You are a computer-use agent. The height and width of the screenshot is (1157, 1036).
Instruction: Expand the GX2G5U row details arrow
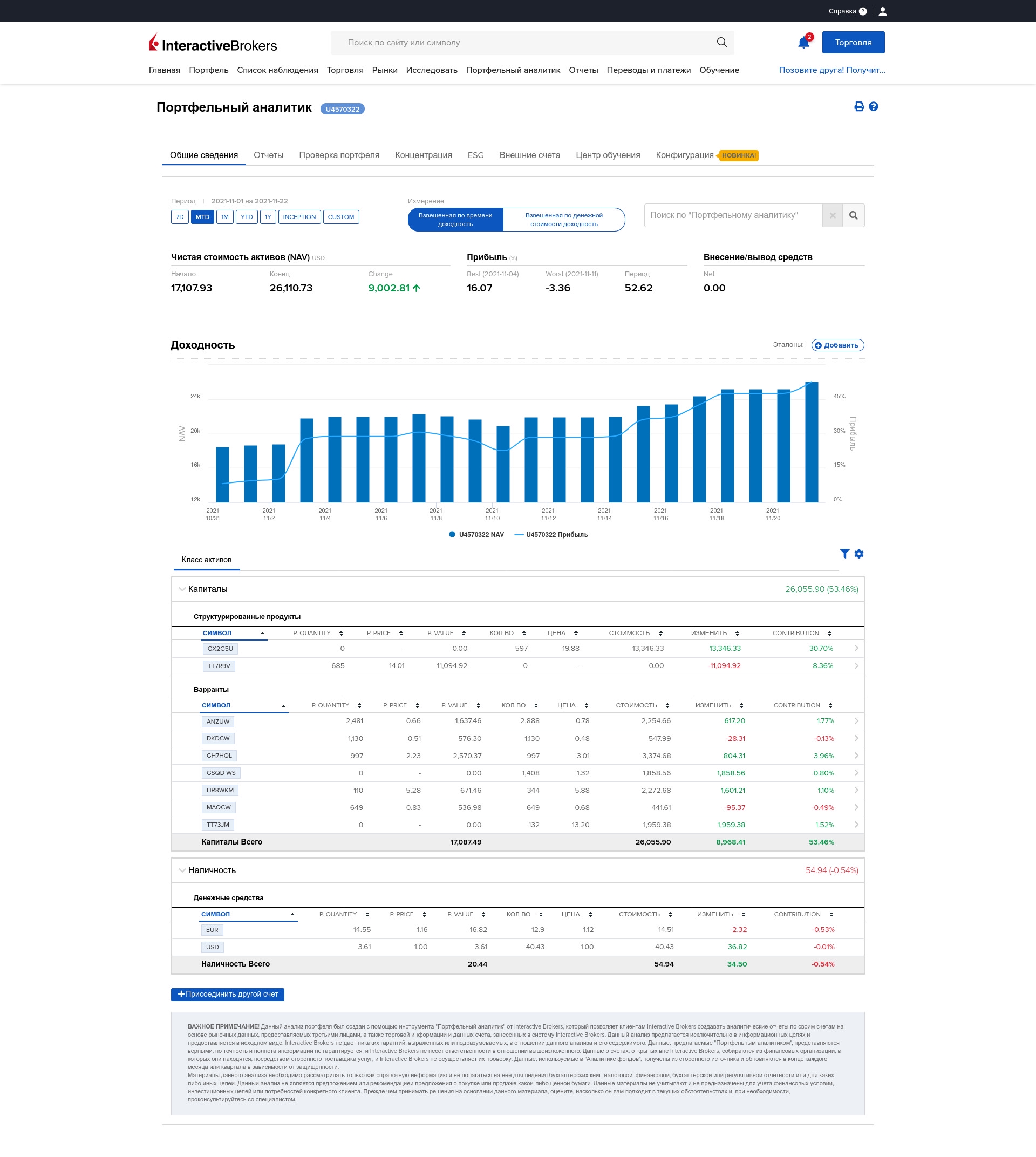pos(856,649)
